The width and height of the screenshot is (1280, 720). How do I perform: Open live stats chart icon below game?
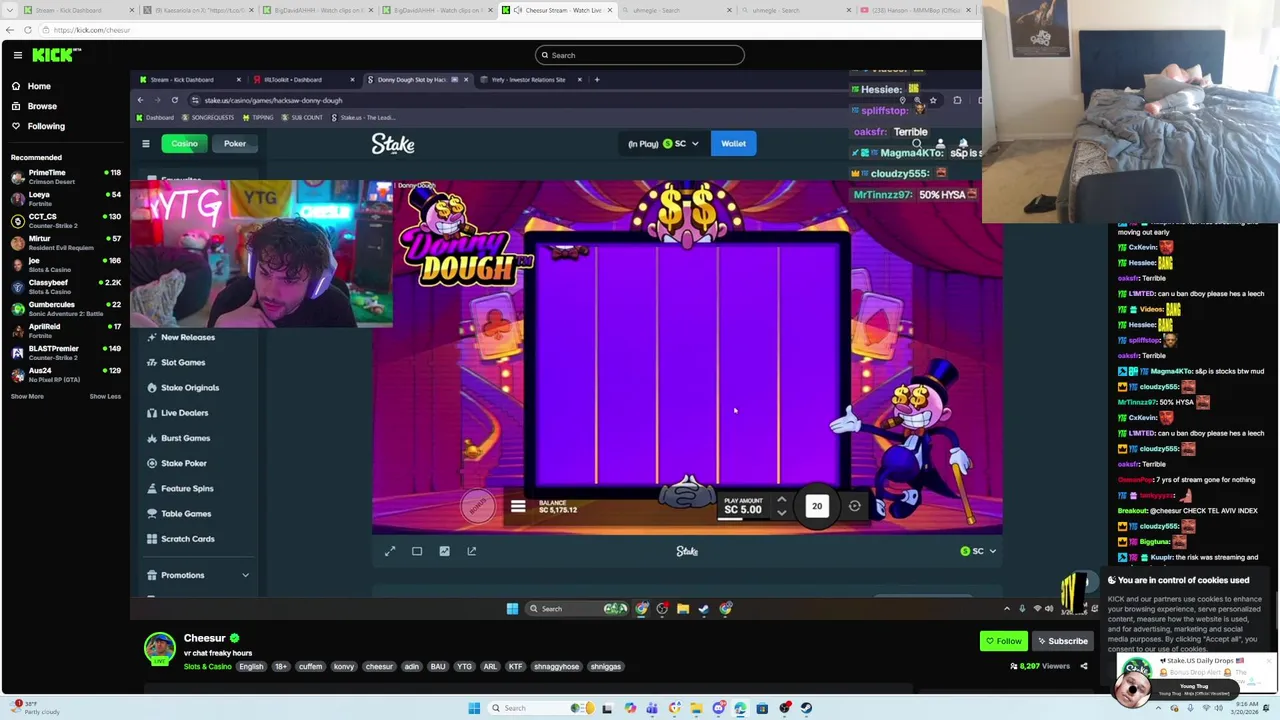pos(444,551)
